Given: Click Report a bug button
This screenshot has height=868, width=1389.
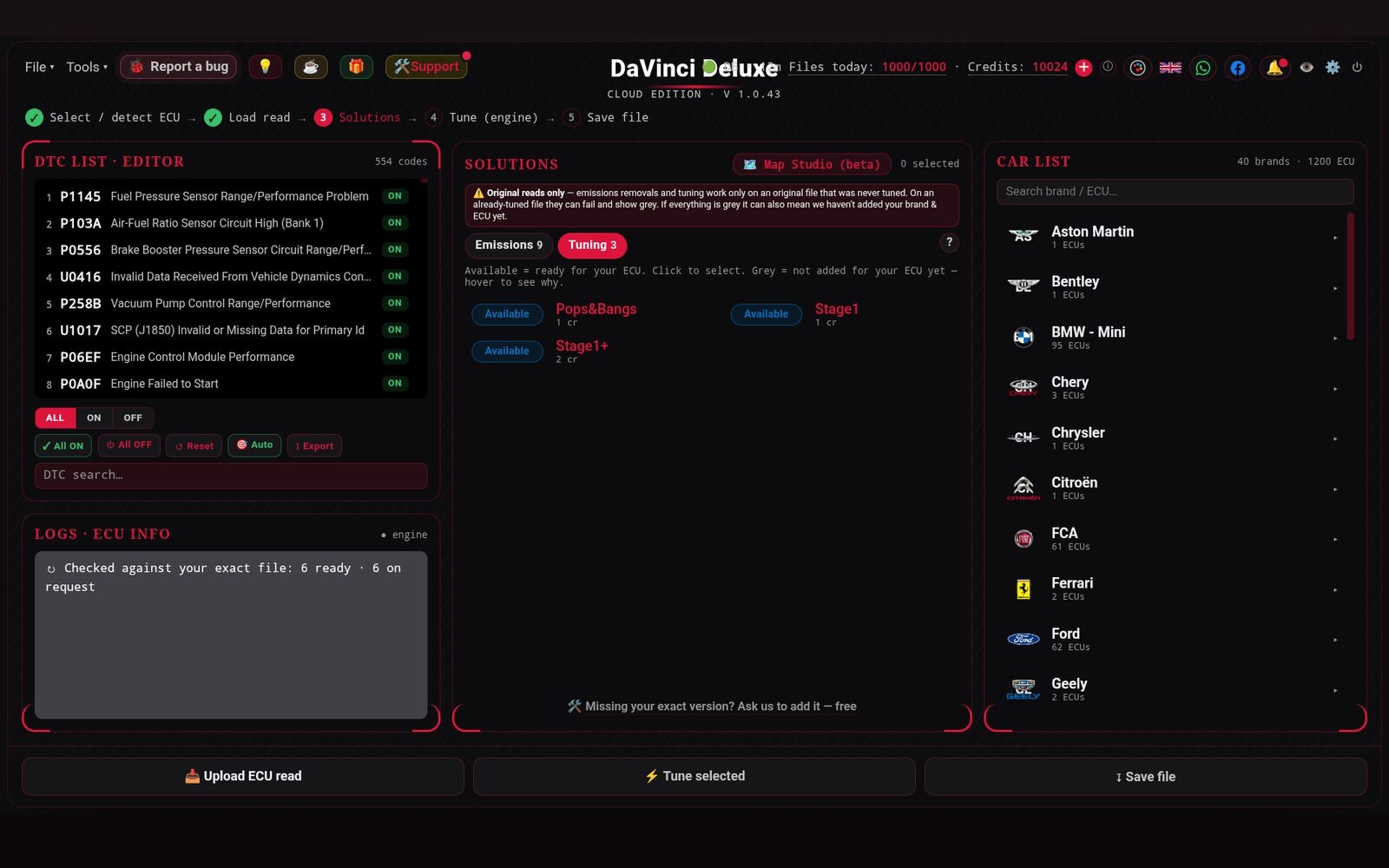Looking at the screenshot, I should point(179,67).
